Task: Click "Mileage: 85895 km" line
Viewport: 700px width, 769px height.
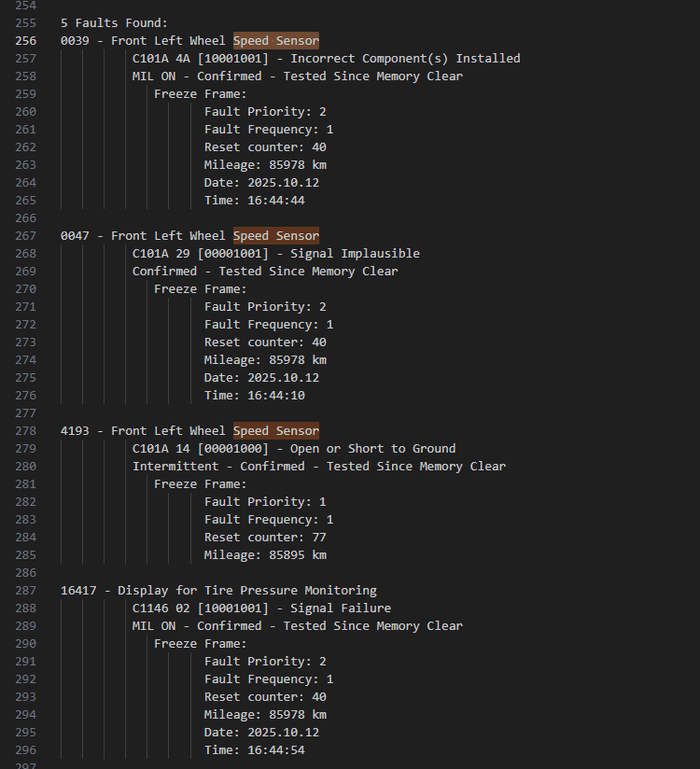Action: 265,555
